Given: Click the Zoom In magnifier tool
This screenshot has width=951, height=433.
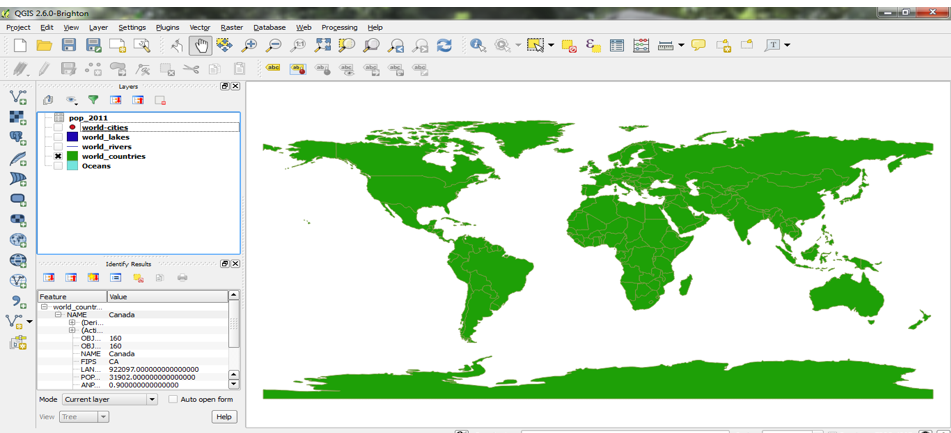Looking at the screenshot, I should [249, 46].
